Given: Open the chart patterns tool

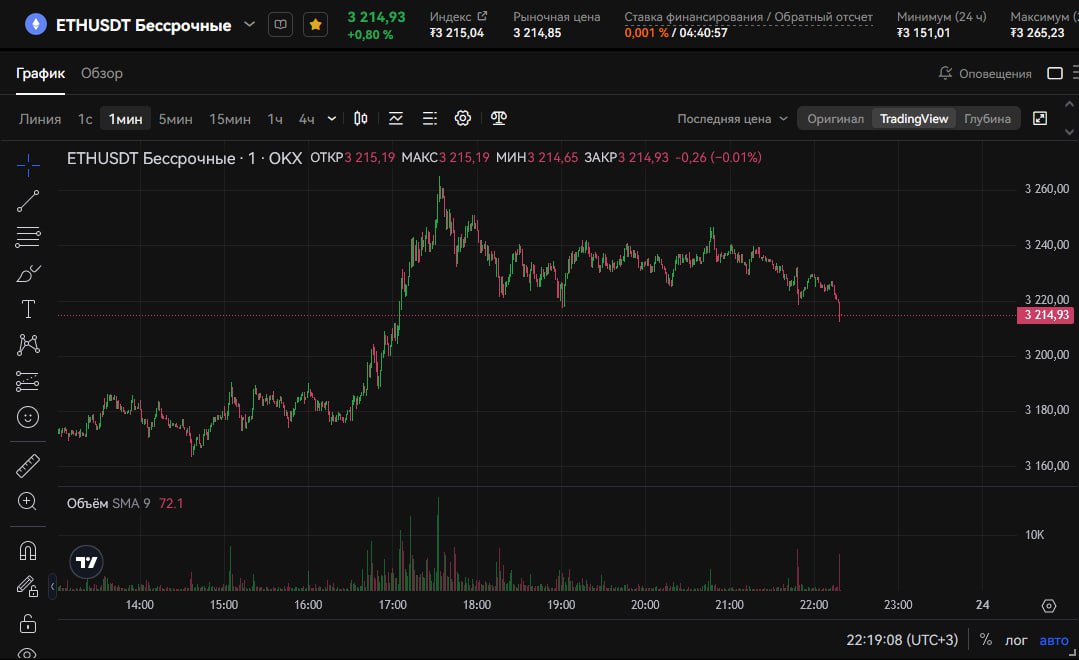Looking at the screenshot, I should click(28, 345).
